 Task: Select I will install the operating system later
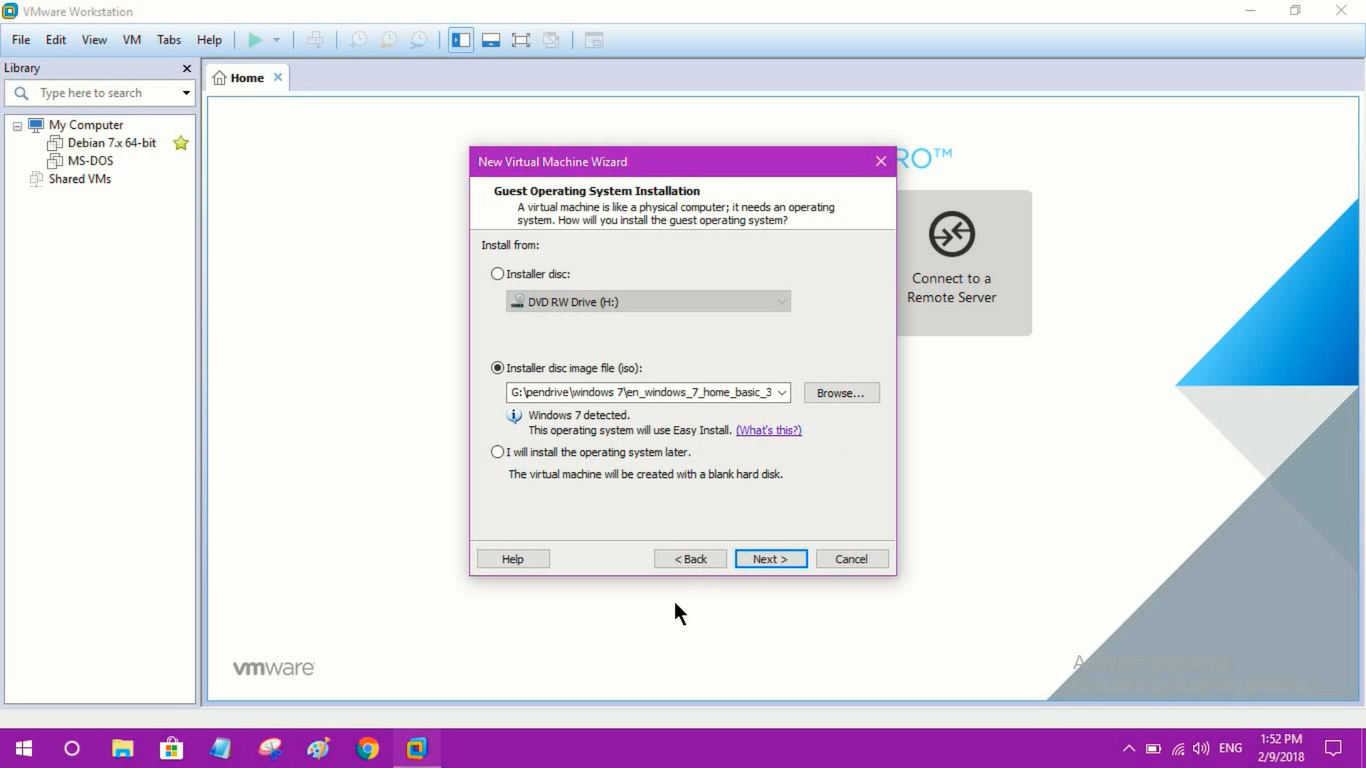(497, 452)
